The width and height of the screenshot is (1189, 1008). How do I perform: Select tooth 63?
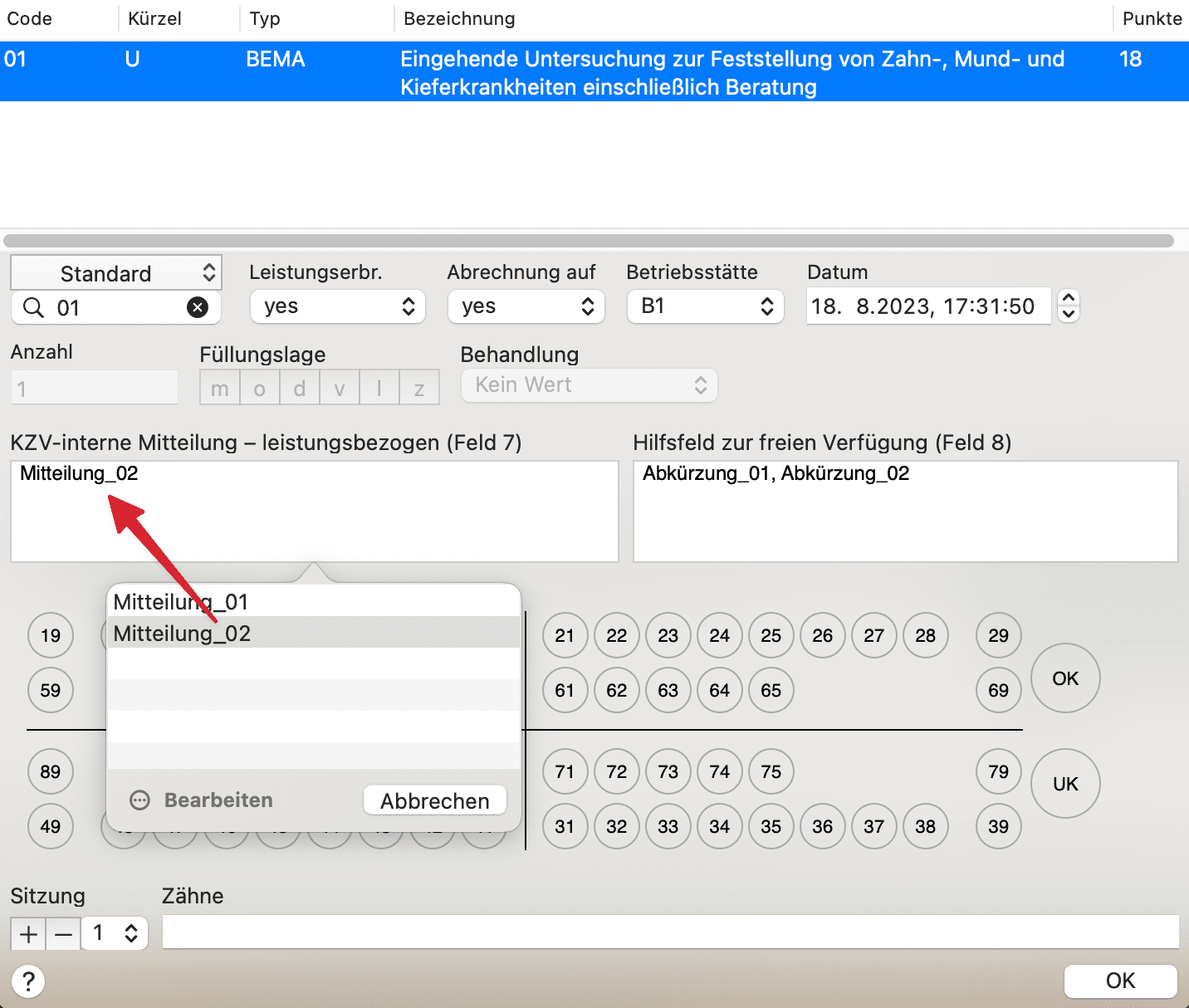668,691
